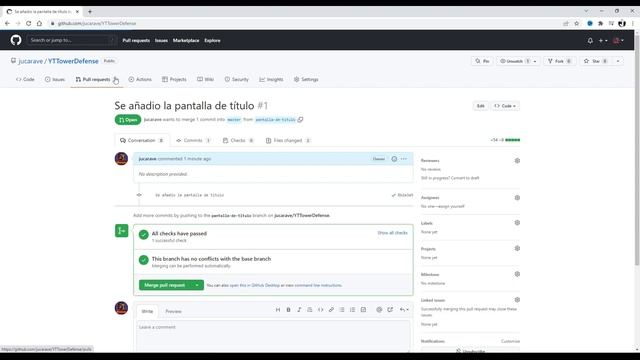
Task: Switch to the Issues repository tab
Action: click(55, 79)
